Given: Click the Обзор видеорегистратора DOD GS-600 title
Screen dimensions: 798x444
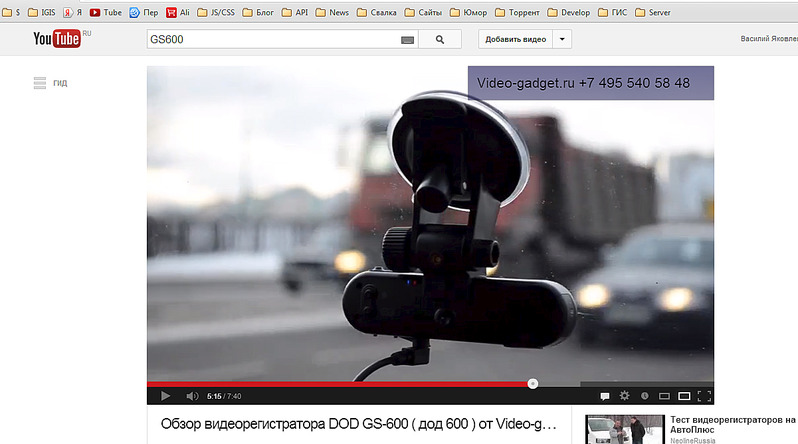Looking at the screenshot, I should [x=358, y=424].
